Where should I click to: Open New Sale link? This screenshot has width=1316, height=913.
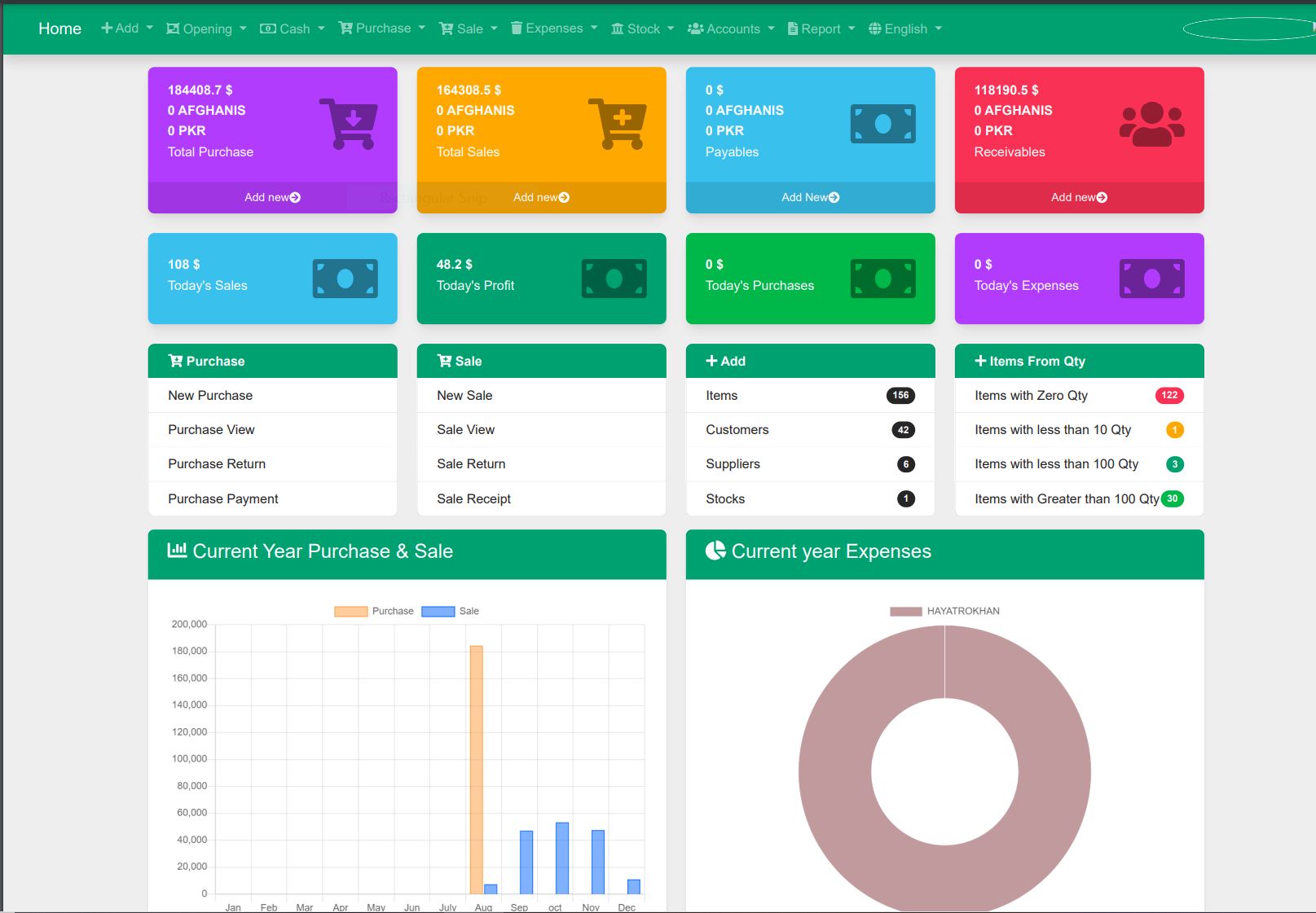point(541,395)
